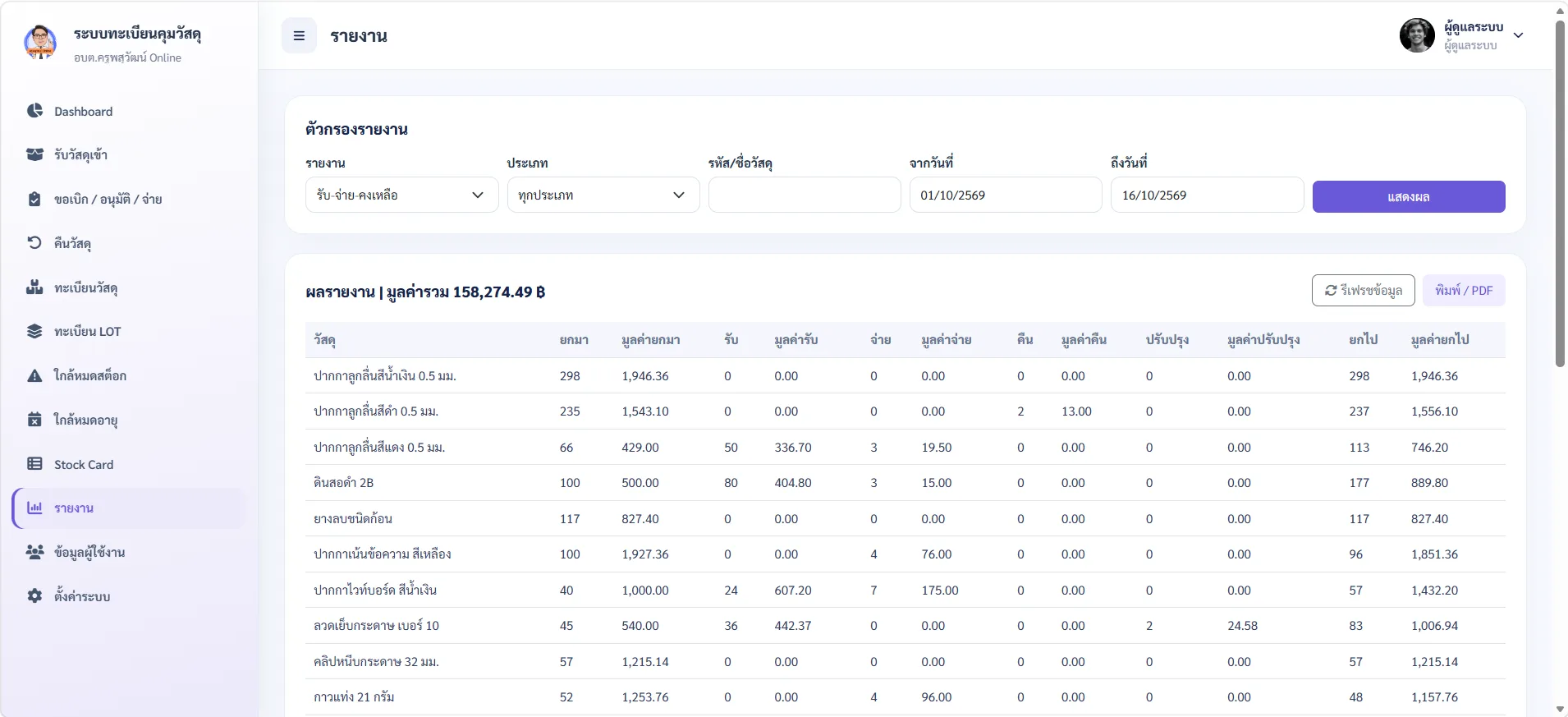Viewport: 1568px width, 717px height.
Task: Expand the ผู้ดูแลระบบ user menu chevron
Action: click(1518, 35)
